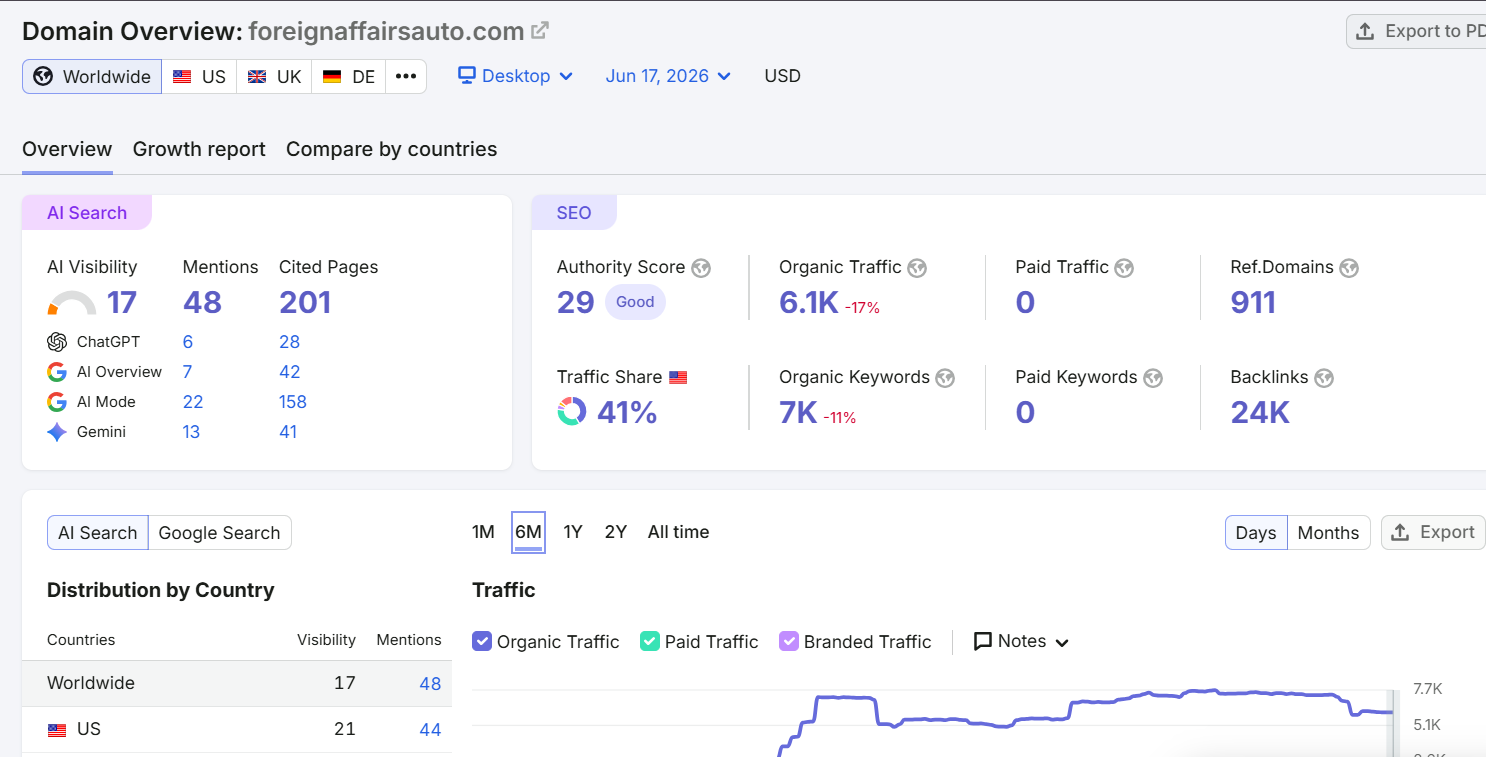This screenshot has height=757, width=1486.
Task: Select the UK flag database
Action: [274, 77]
